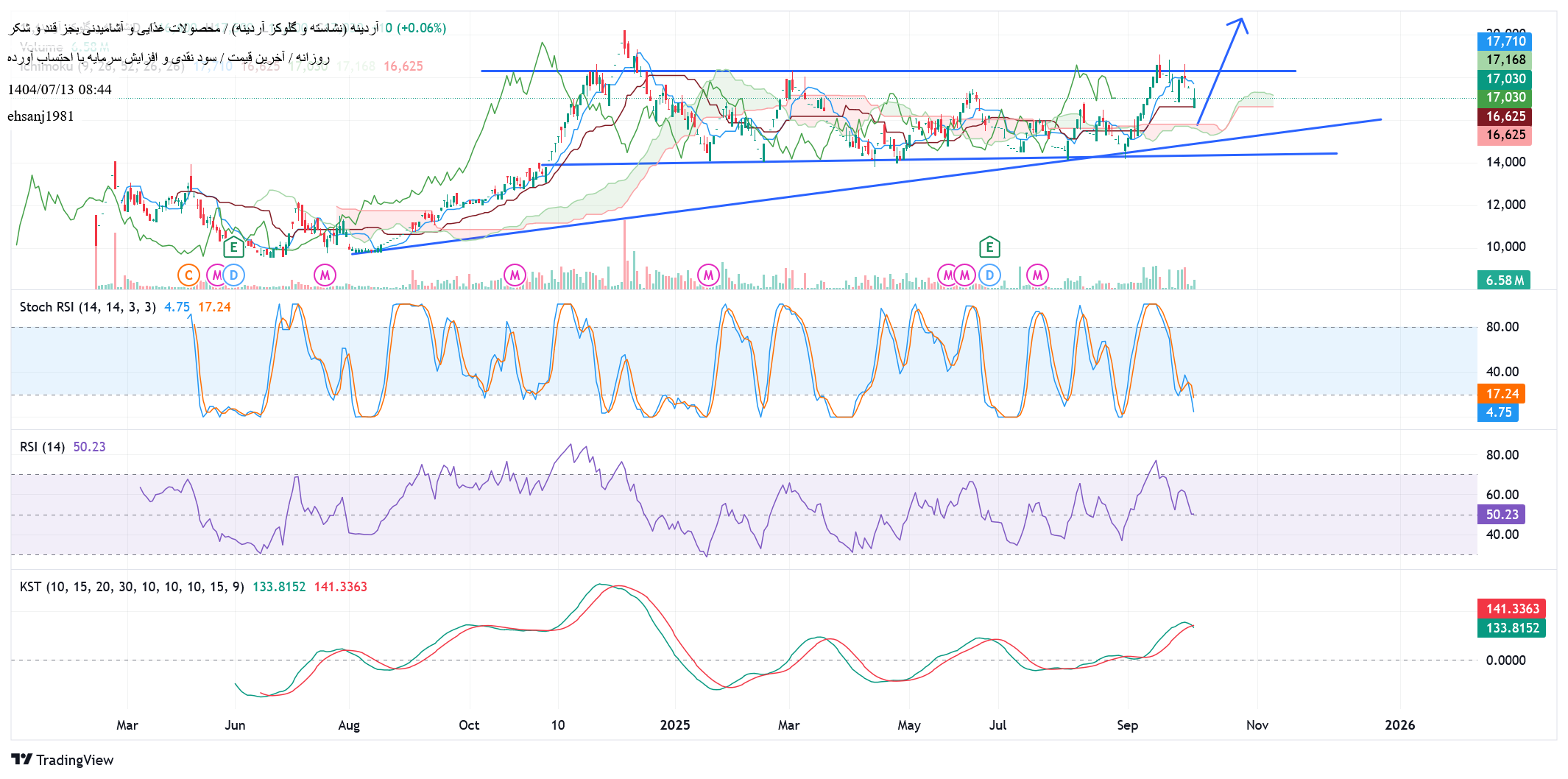Click the Sep label on time axis

1127,725
